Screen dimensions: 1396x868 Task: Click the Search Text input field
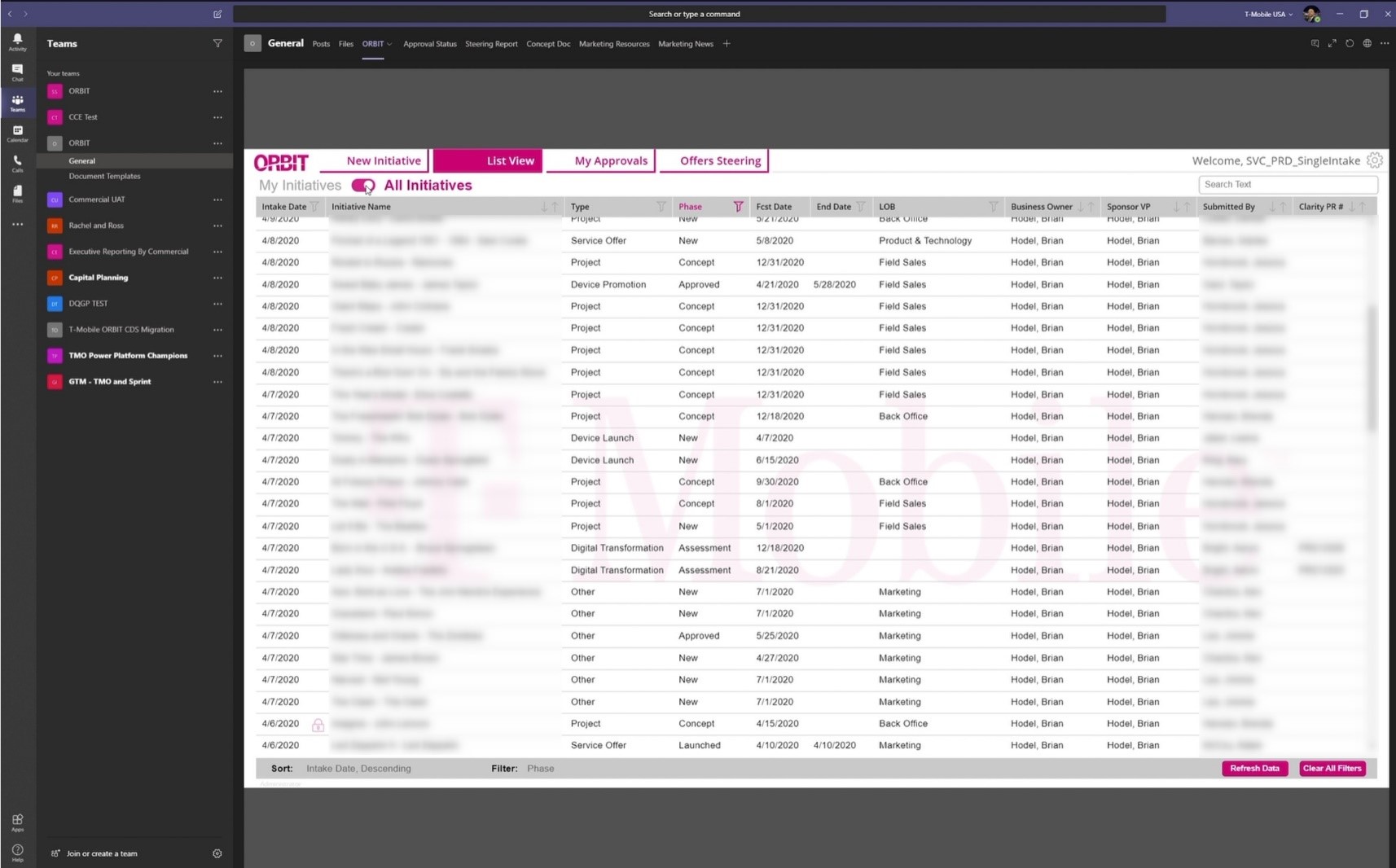click(1287, 185)
